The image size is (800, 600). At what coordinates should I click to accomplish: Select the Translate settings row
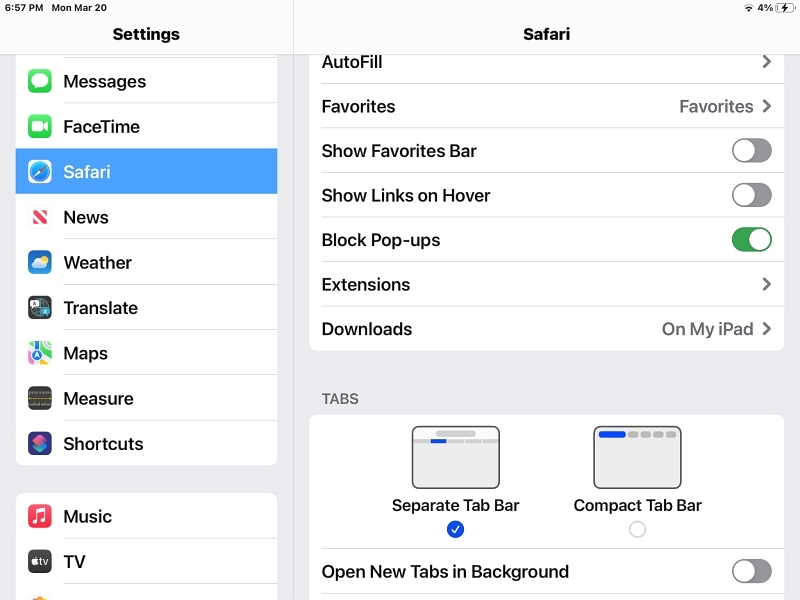pos(146,308)
